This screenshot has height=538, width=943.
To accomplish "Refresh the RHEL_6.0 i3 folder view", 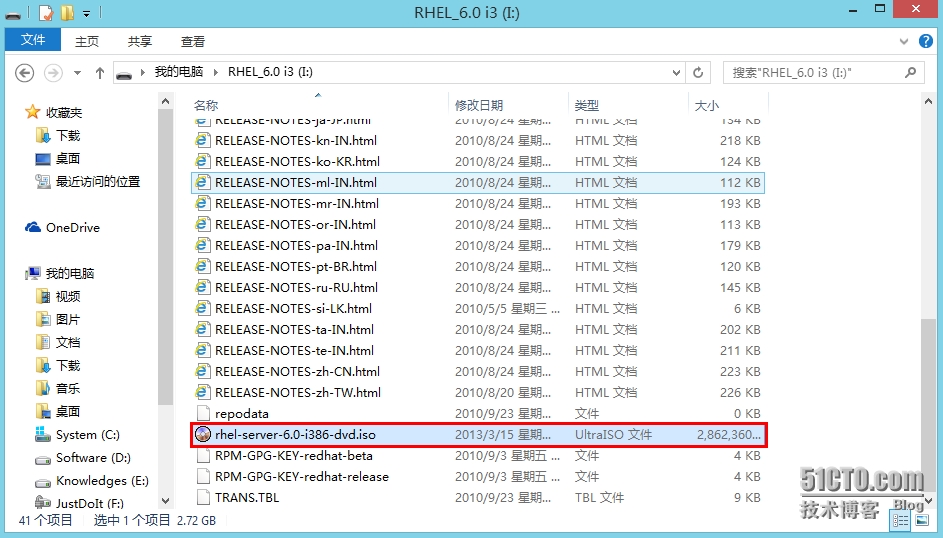I will [x=698, y=73].
